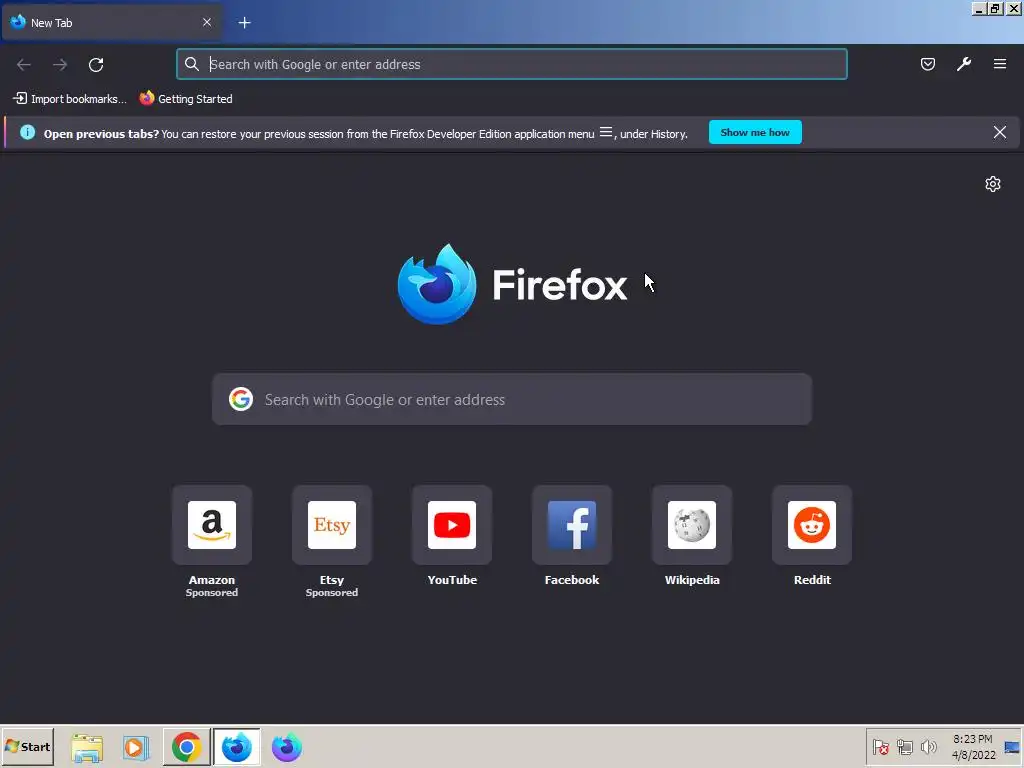The height and width of the screenshot is (768, 1024).
Task: Minimize the Firefox window
Action: click(x=978, y=9)
